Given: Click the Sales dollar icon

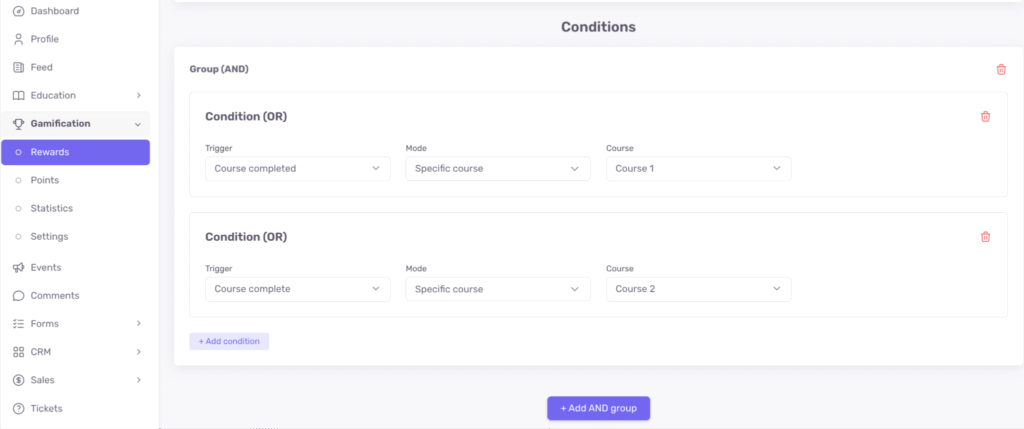Looking at the screenshot, I should [19, 380].
